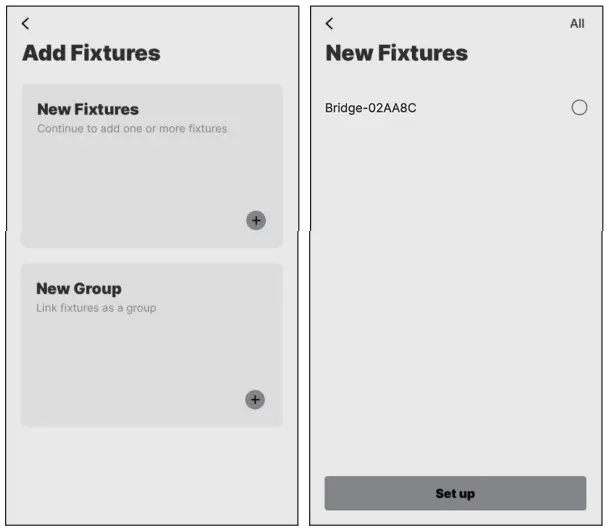Tap All to select every fixture
Screen dimensions: 609x529
pyautogui.click(x=577, y=24)
